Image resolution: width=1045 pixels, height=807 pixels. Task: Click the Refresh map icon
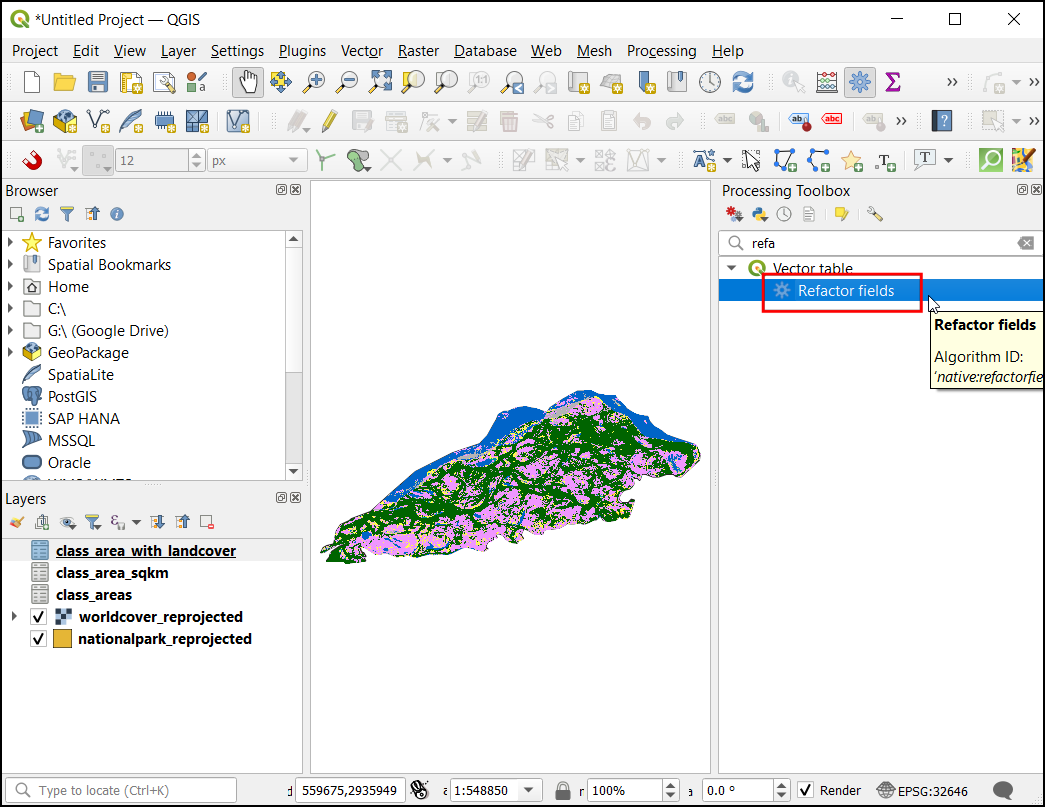[x=742, y=82]
